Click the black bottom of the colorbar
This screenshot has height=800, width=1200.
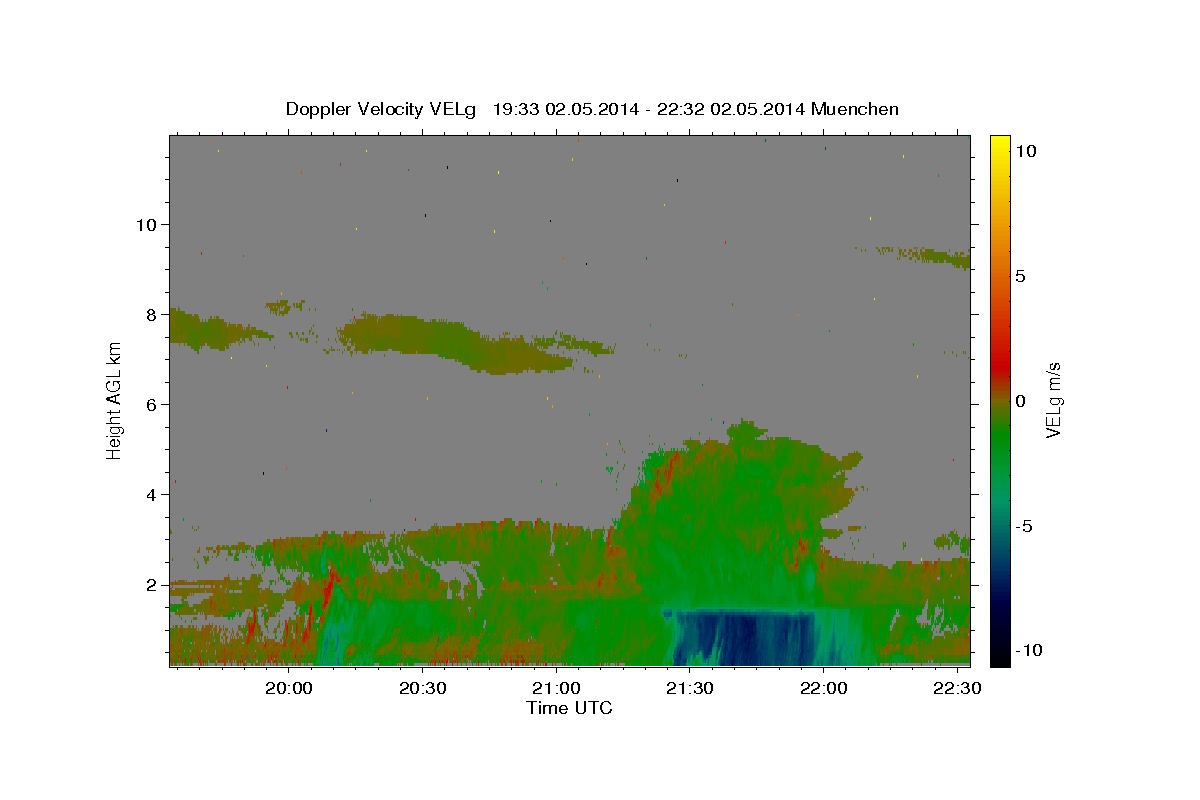click(1000, 657)
